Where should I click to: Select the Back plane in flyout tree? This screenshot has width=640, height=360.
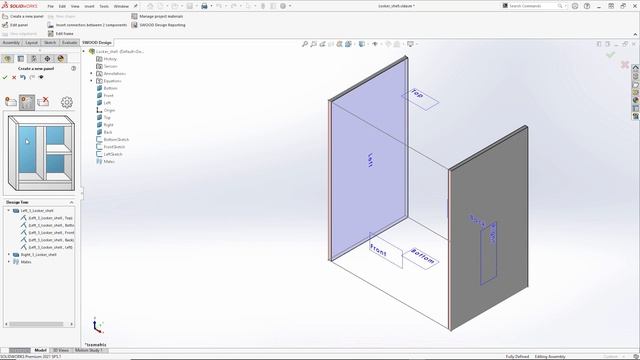(104, 132)
